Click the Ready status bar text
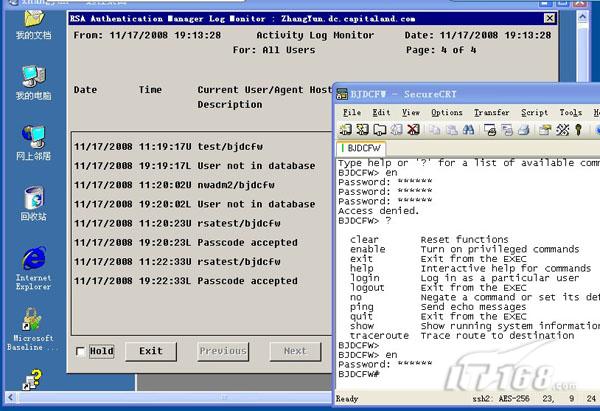 pyautogui.click(x=347, y=399)
